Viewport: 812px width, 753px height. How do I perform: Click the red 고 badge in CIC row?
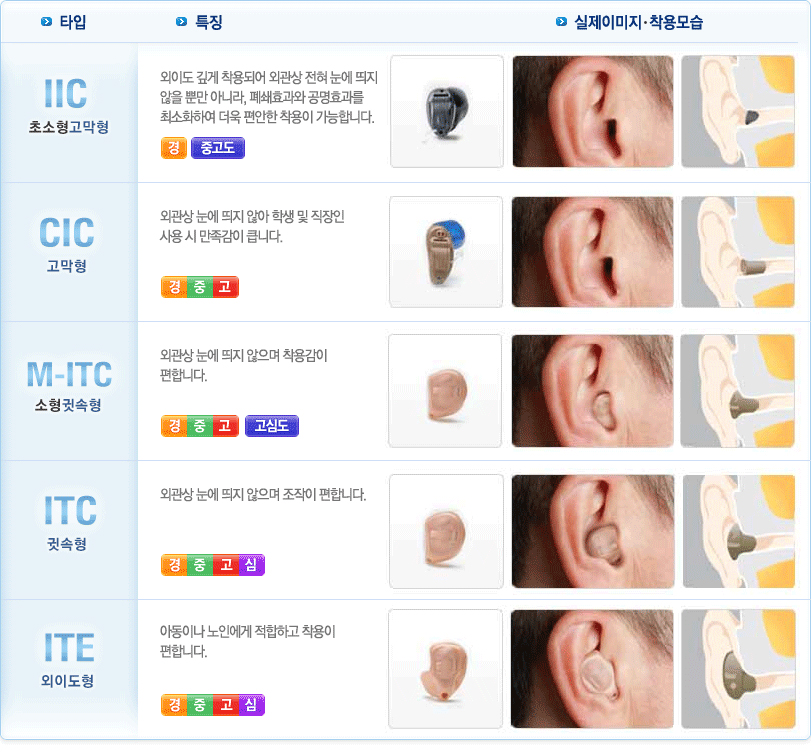coord(225,287)
